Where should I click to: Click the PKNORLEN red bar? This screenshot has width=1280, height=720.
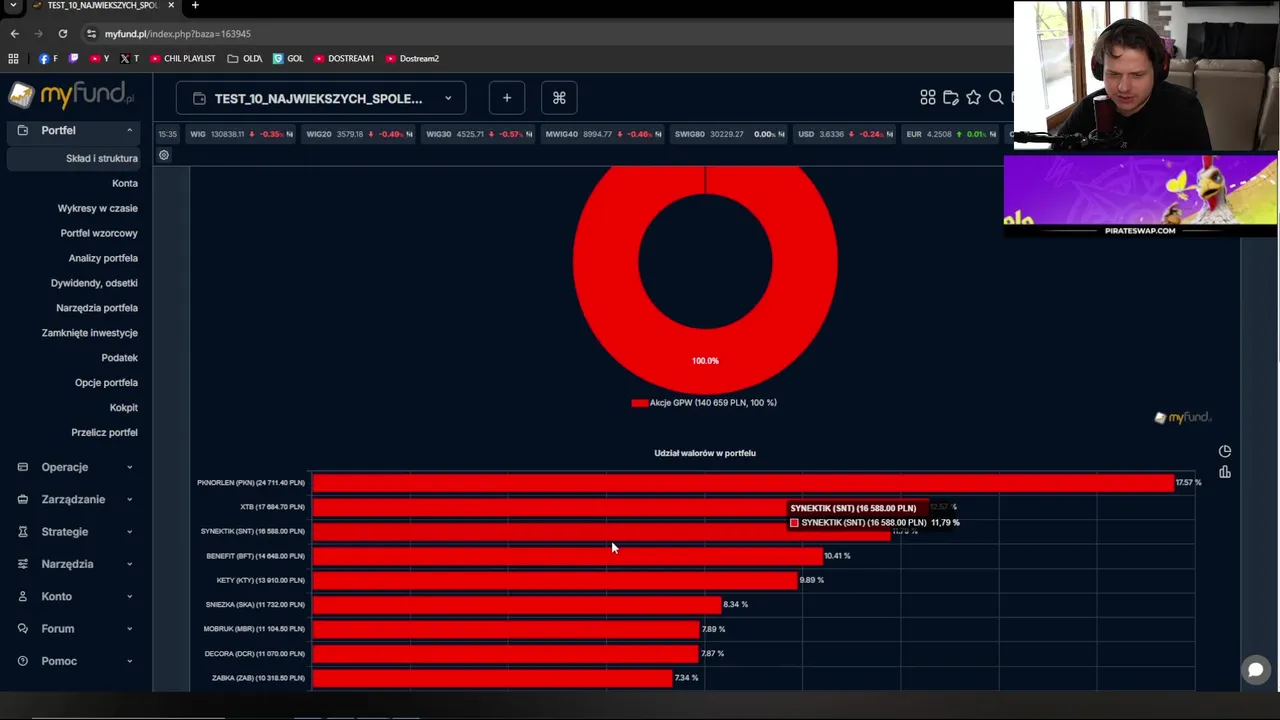[743, 483]
